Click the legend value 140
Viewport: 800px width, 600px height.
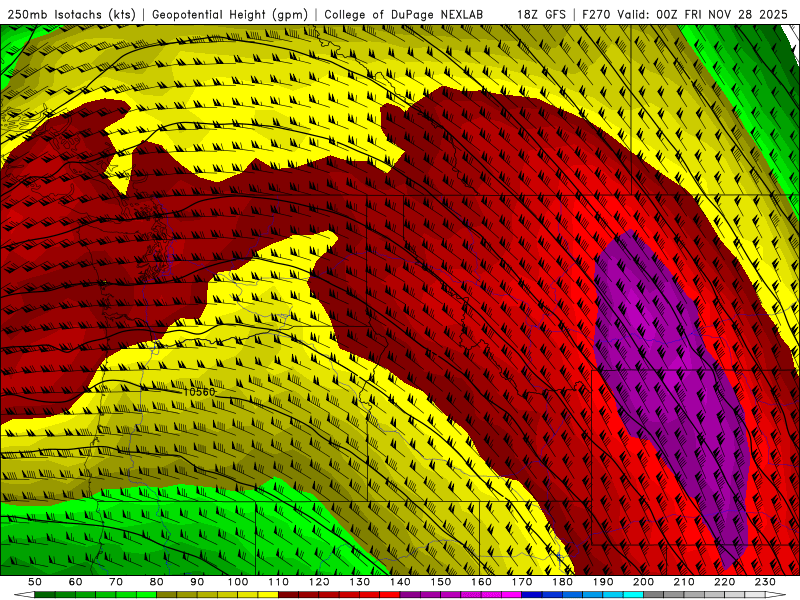(x=401, y=582)
